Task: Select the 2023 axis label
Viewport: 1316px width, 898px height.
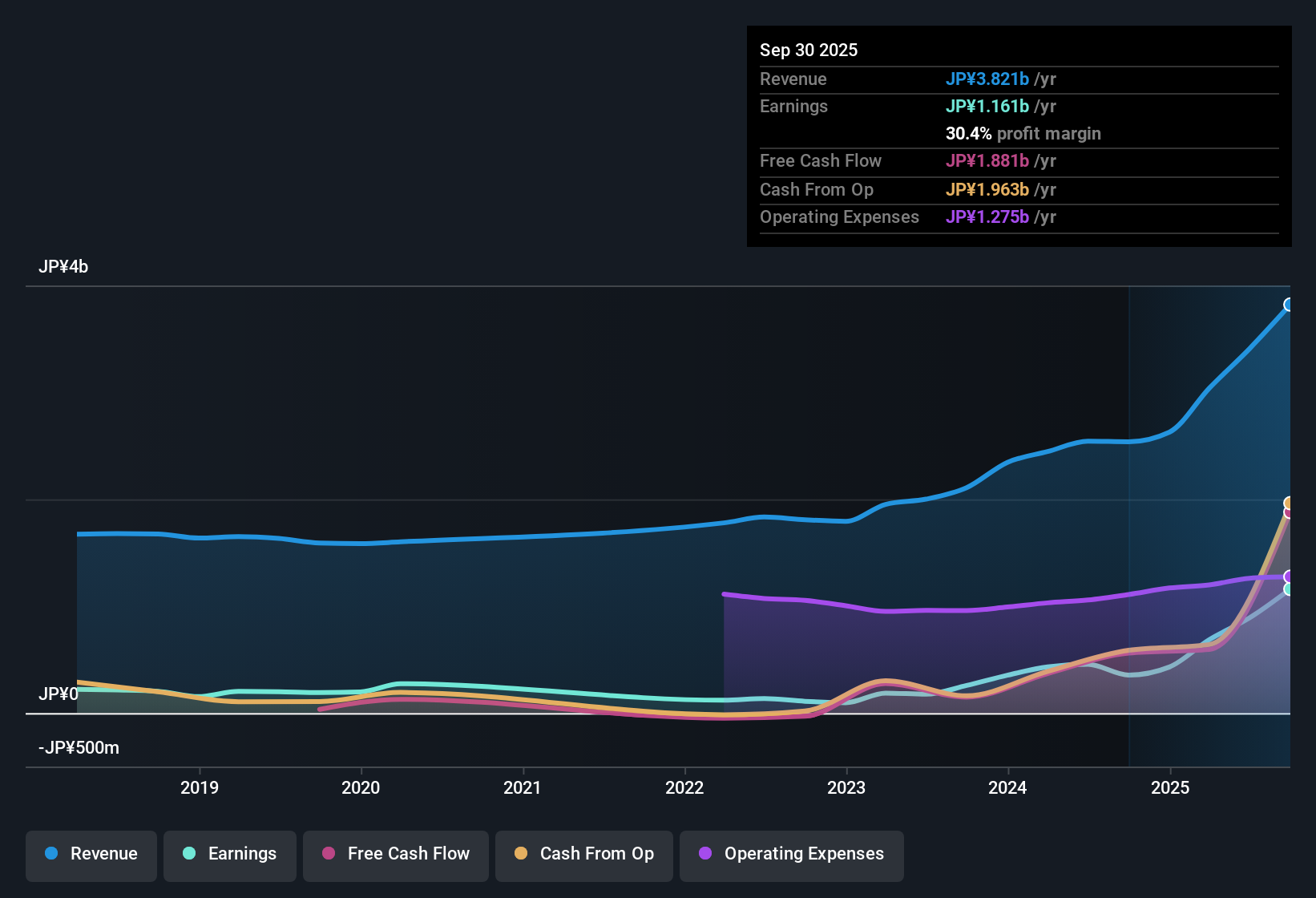Action: [x=848, y=788]
